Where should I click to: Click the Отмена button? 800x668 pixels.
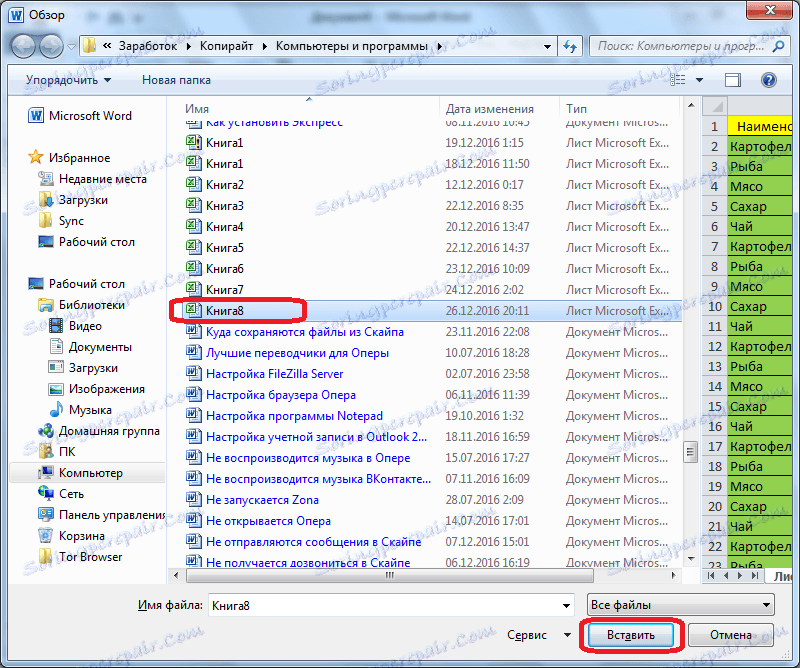(x=731, y=635)
